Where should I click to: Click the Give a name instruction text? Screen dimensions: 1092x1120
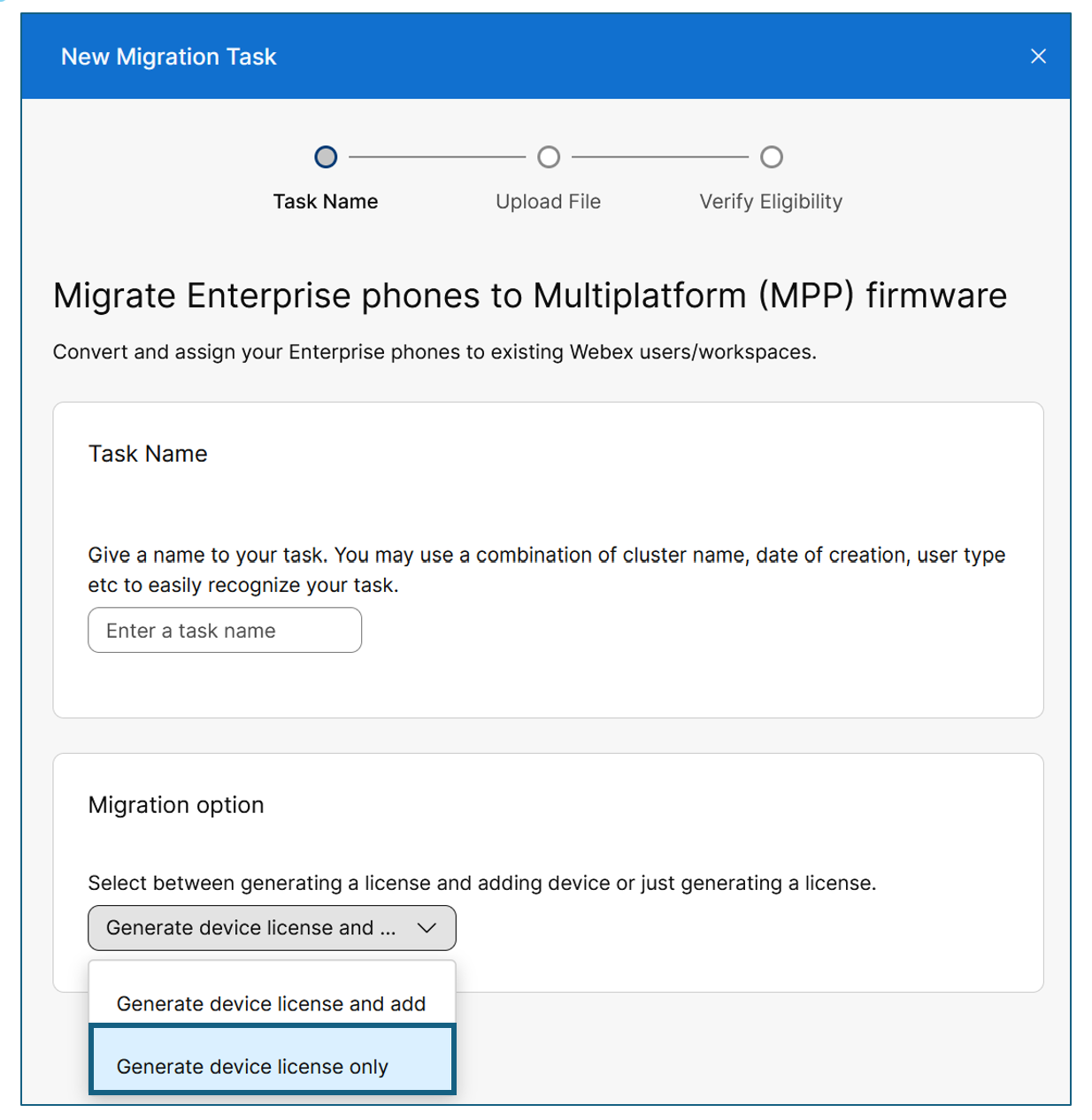point(547,570)
